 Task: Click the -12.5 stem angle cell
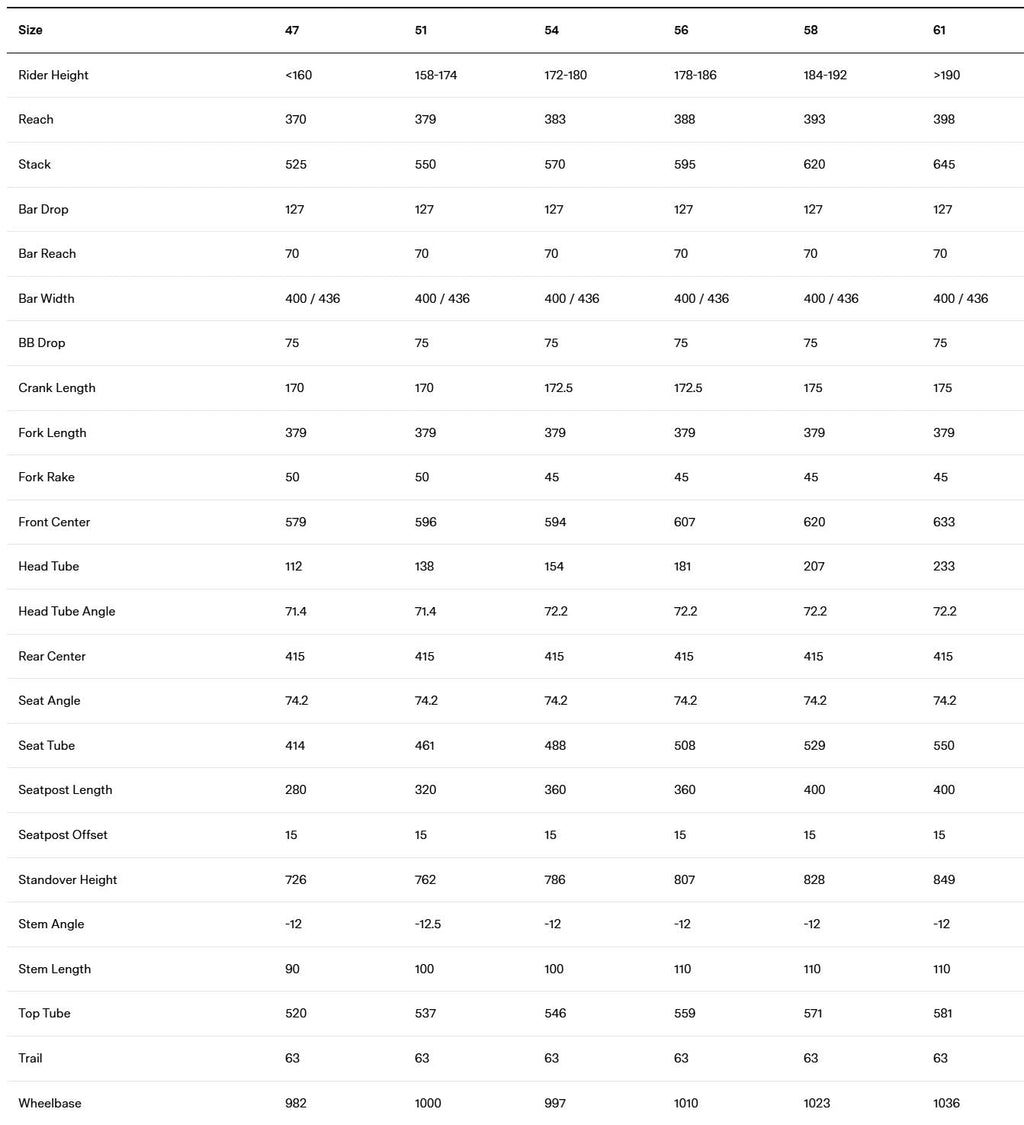427,924
